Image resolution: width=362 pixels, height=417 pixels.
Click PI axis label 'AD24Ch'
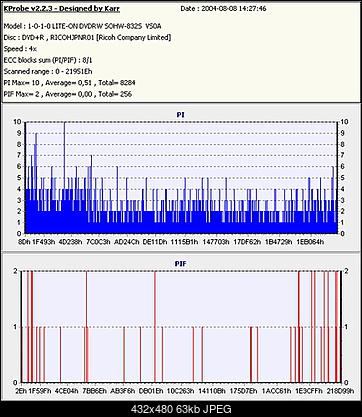click(x=127, y=242)
